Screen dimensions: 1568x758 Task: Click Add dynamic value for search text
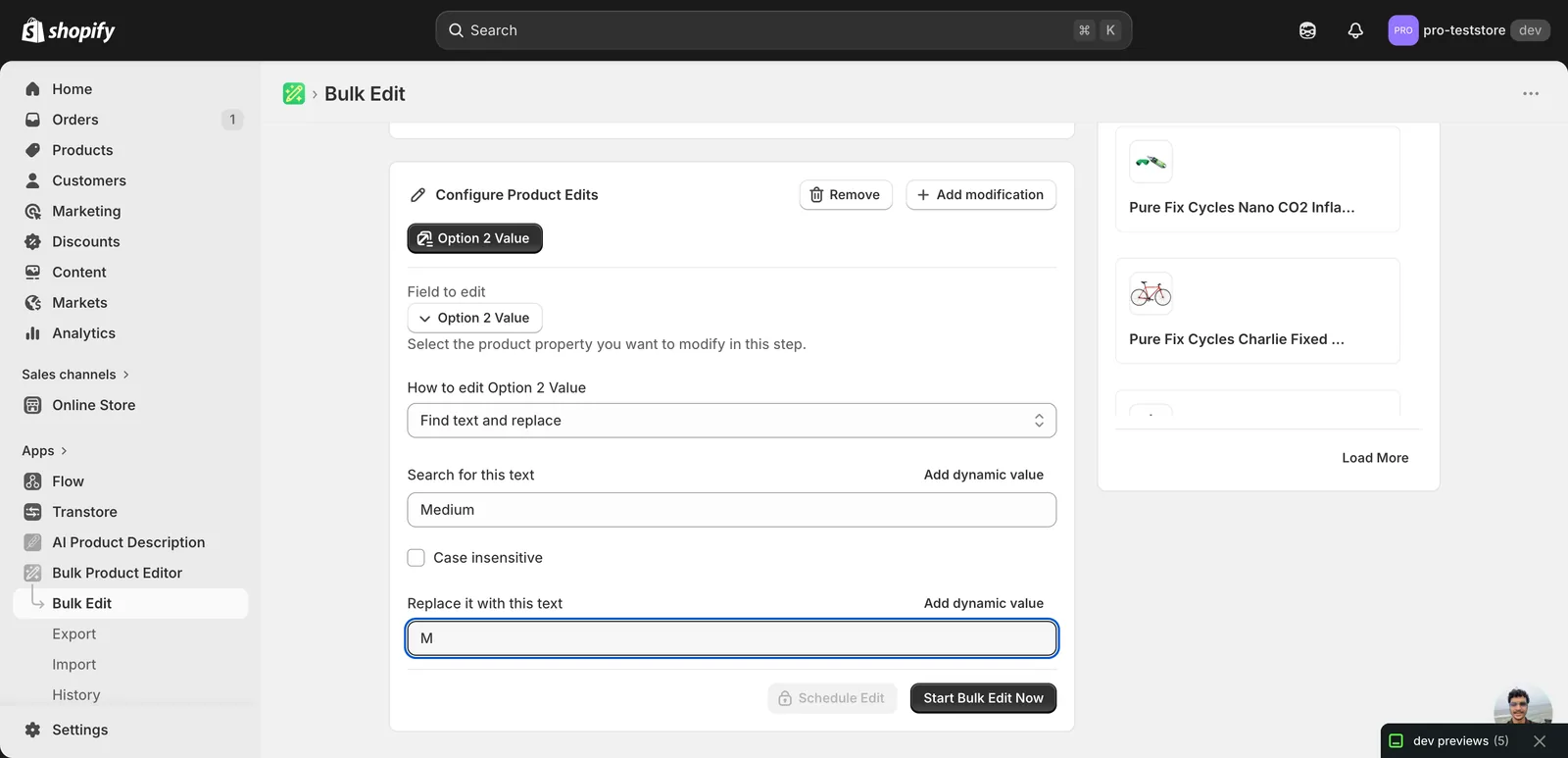pyautogui.click(x=983, y=475)
